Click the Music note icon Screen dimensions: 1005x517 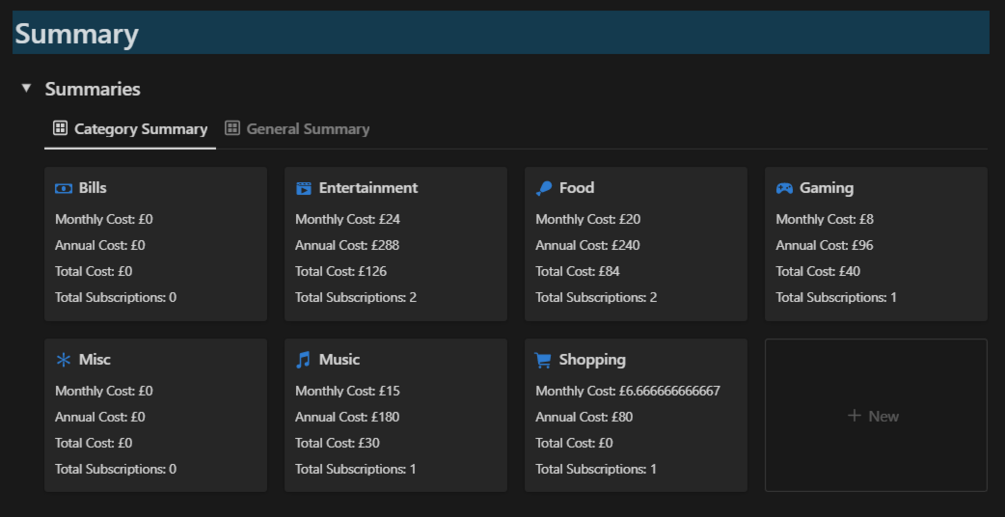click(304, 360)
